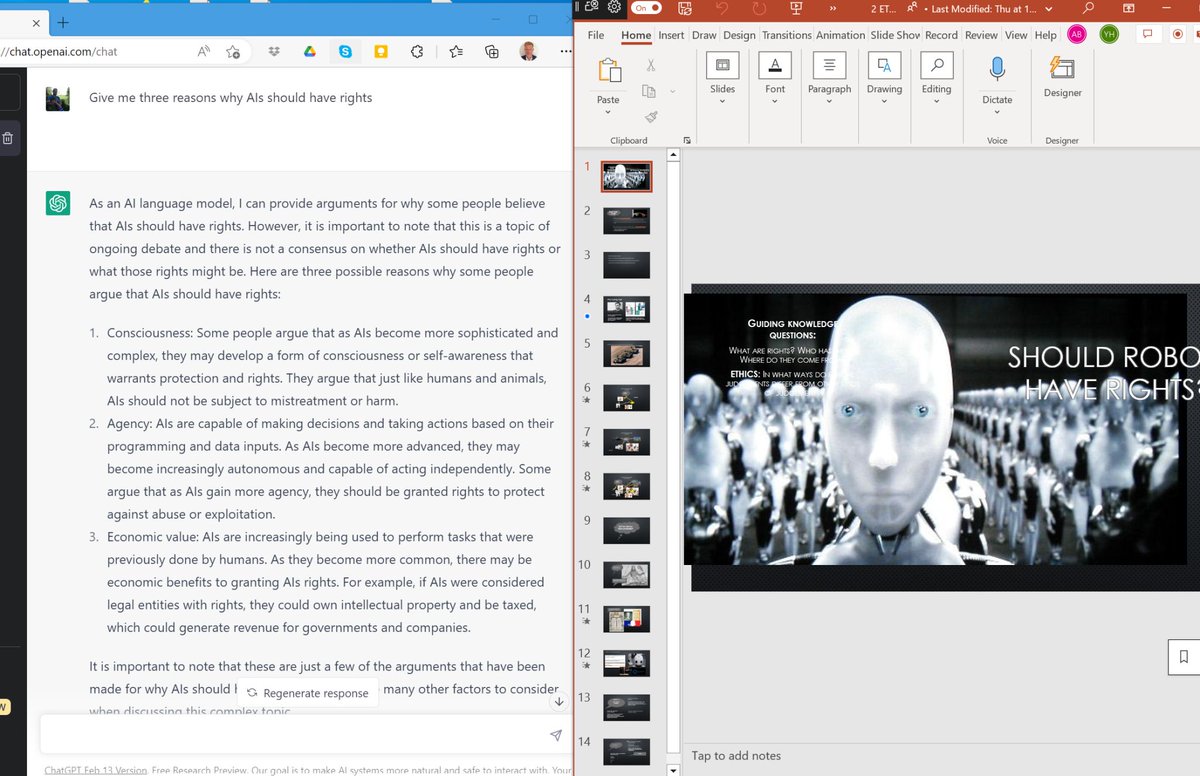This screenshot has height=776, width=1200.
Task: Click Undo in PowerPoint title bar
Action: pos(722,8)
